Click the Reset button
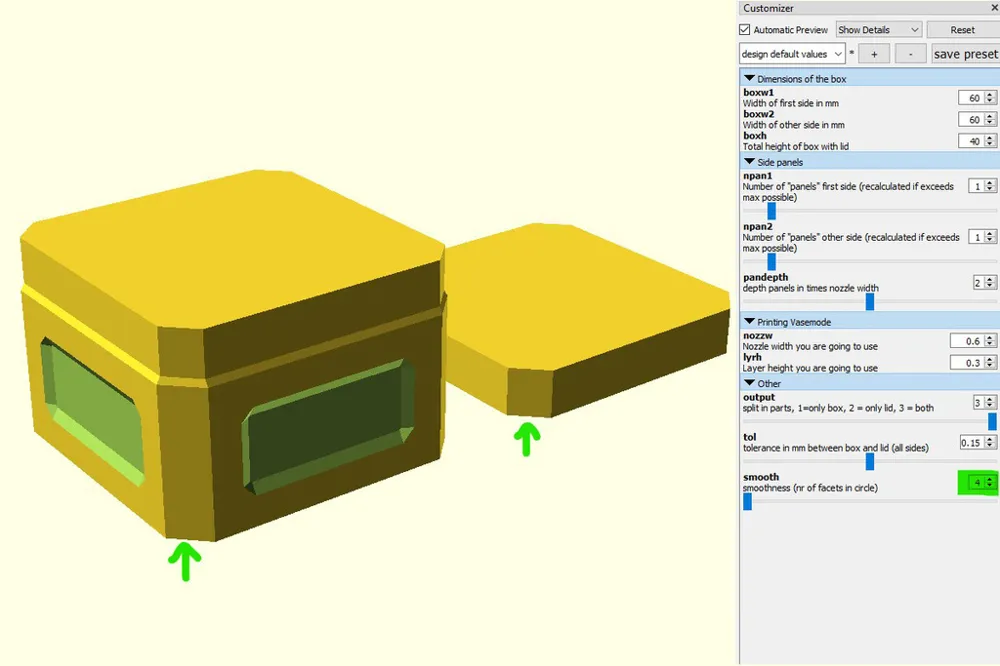 pos(961,29)
